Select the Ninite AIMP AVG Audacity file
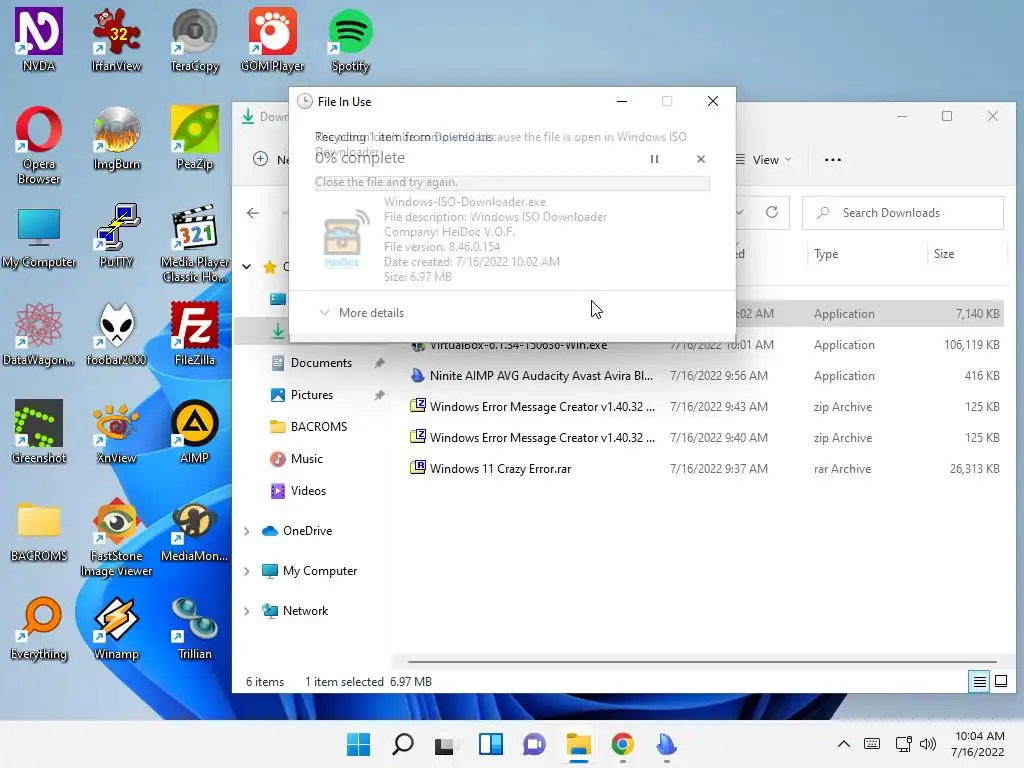The height and width of the screenshot is (768, 1024). (704, 376)
